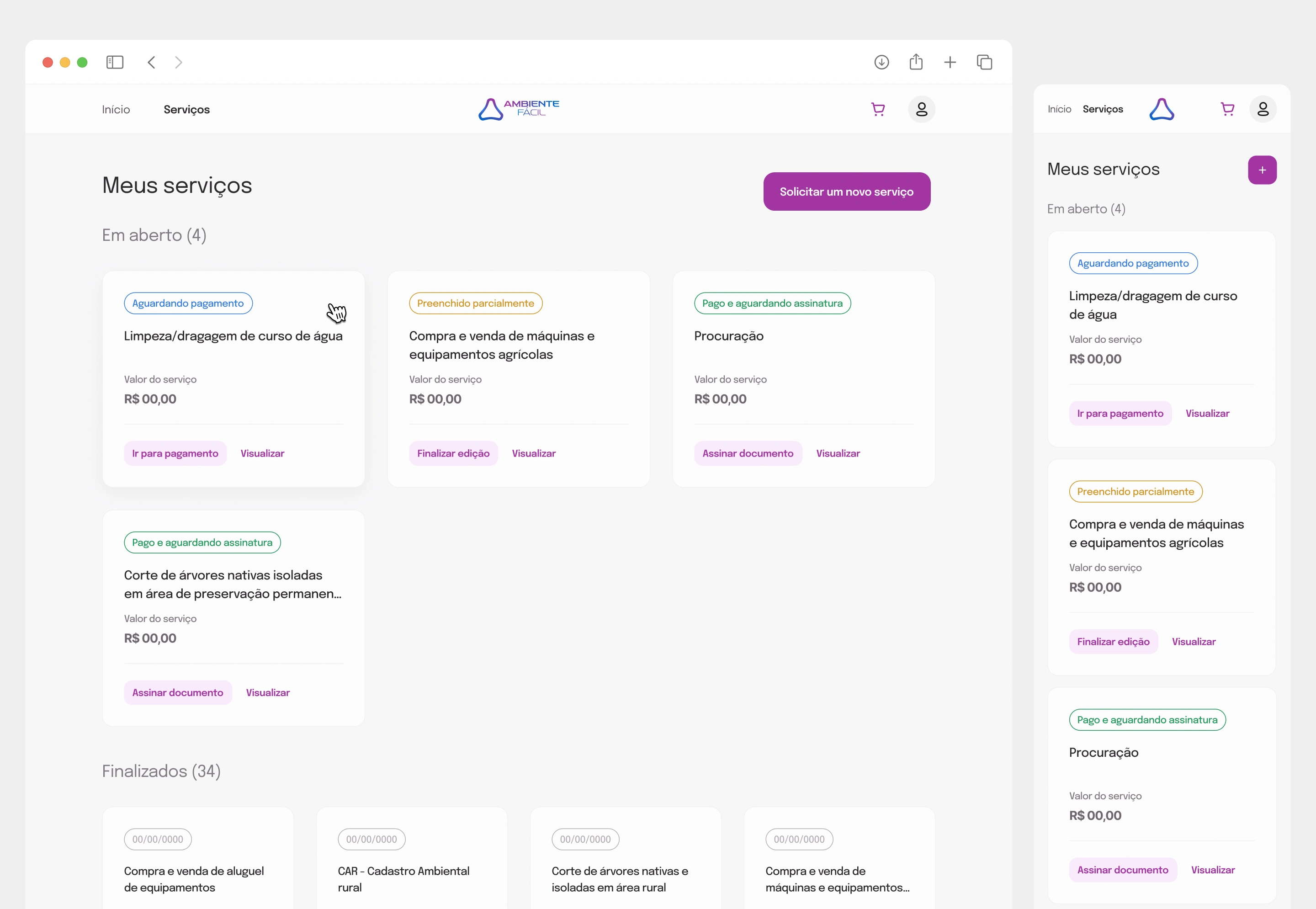The image size is (1316, 909).
Task: Click Ir para pagamento in the desktop Limpeza/dragagem card
Action: [x=175, y=453]
